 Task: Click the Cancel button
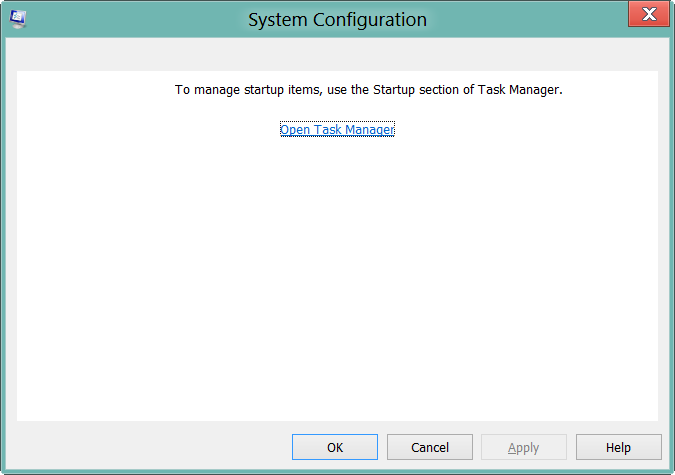[x=429, y=447]
